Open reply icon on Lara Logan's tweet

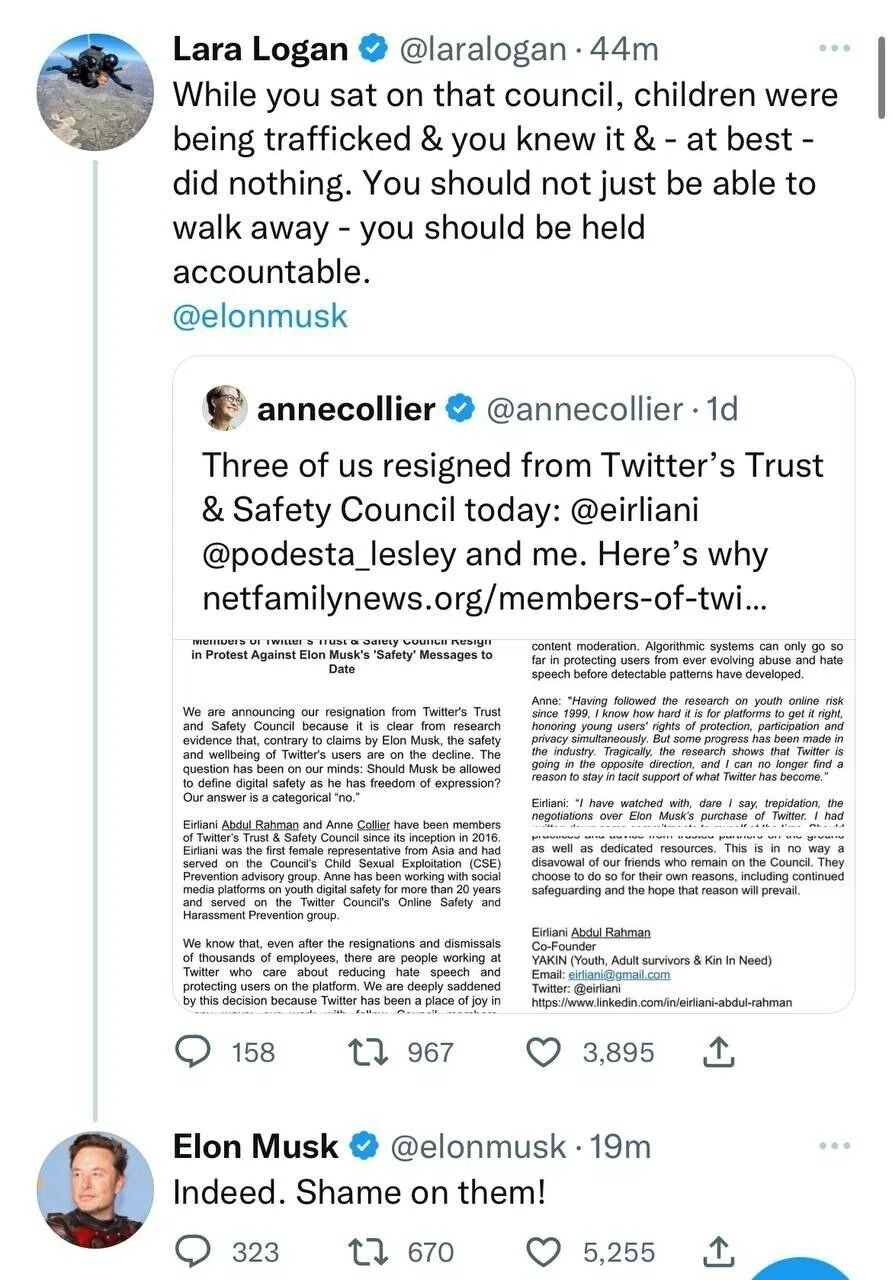194,1052
